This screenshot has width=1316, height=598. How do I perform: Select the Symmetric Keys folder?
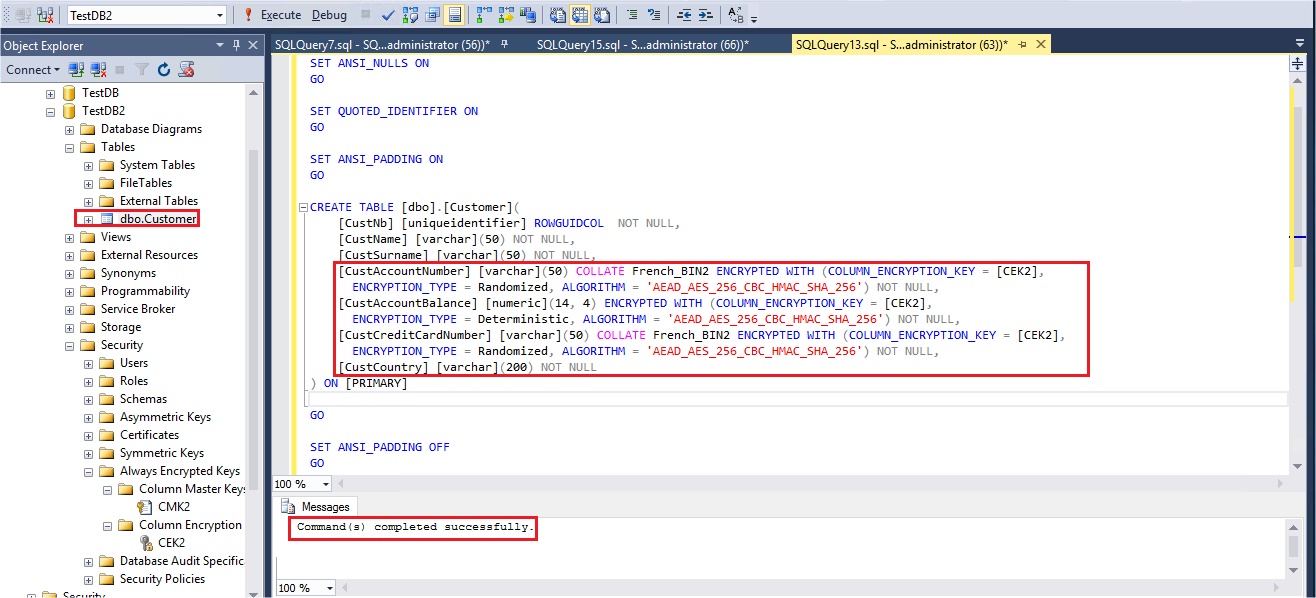162,453
